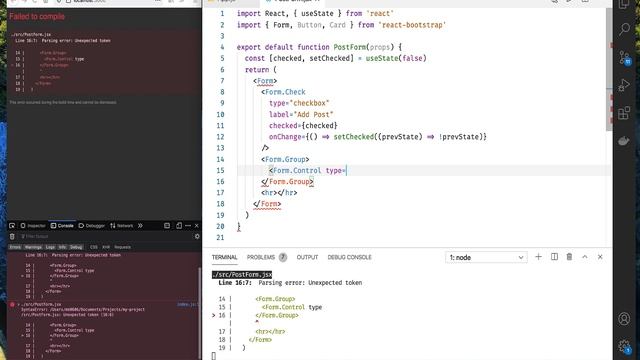Image resolution: width=640 pixels, height=360 pixels.
Task: Click line number 14 in the gutter
Action: click(x=220, y=160)
